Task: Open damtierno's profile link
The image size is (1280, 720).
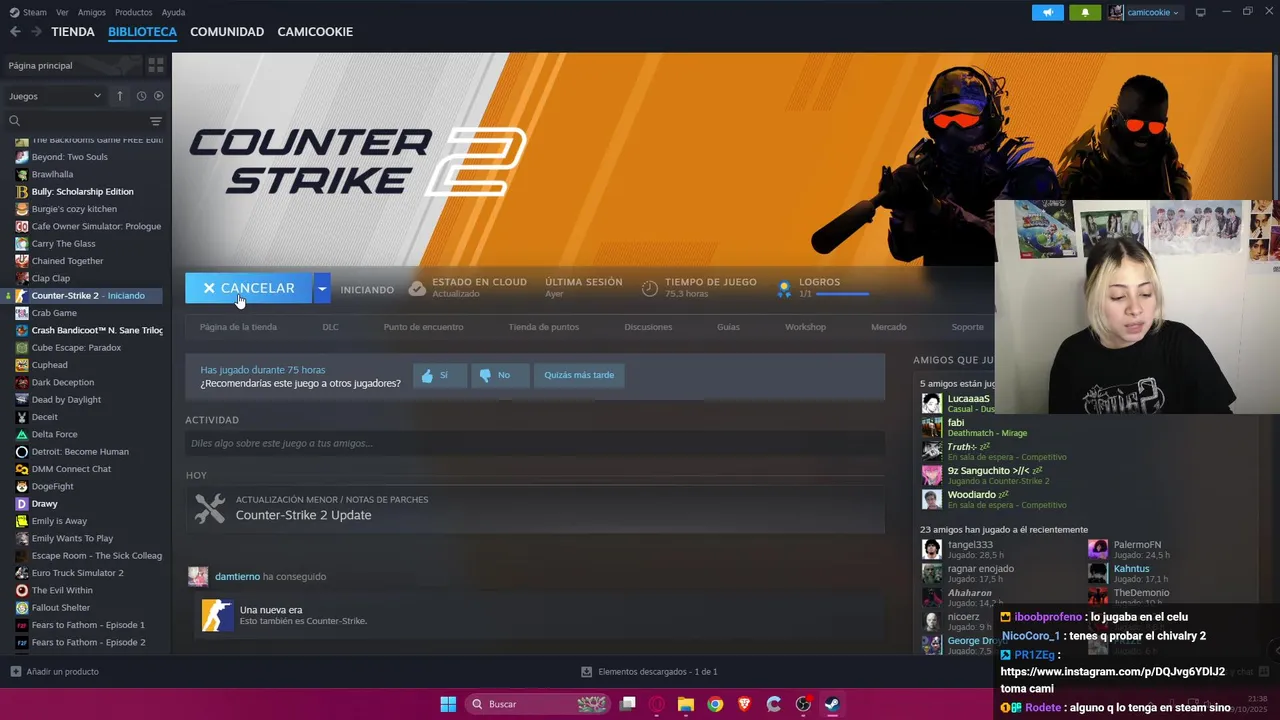Action: tap(237, 577)
